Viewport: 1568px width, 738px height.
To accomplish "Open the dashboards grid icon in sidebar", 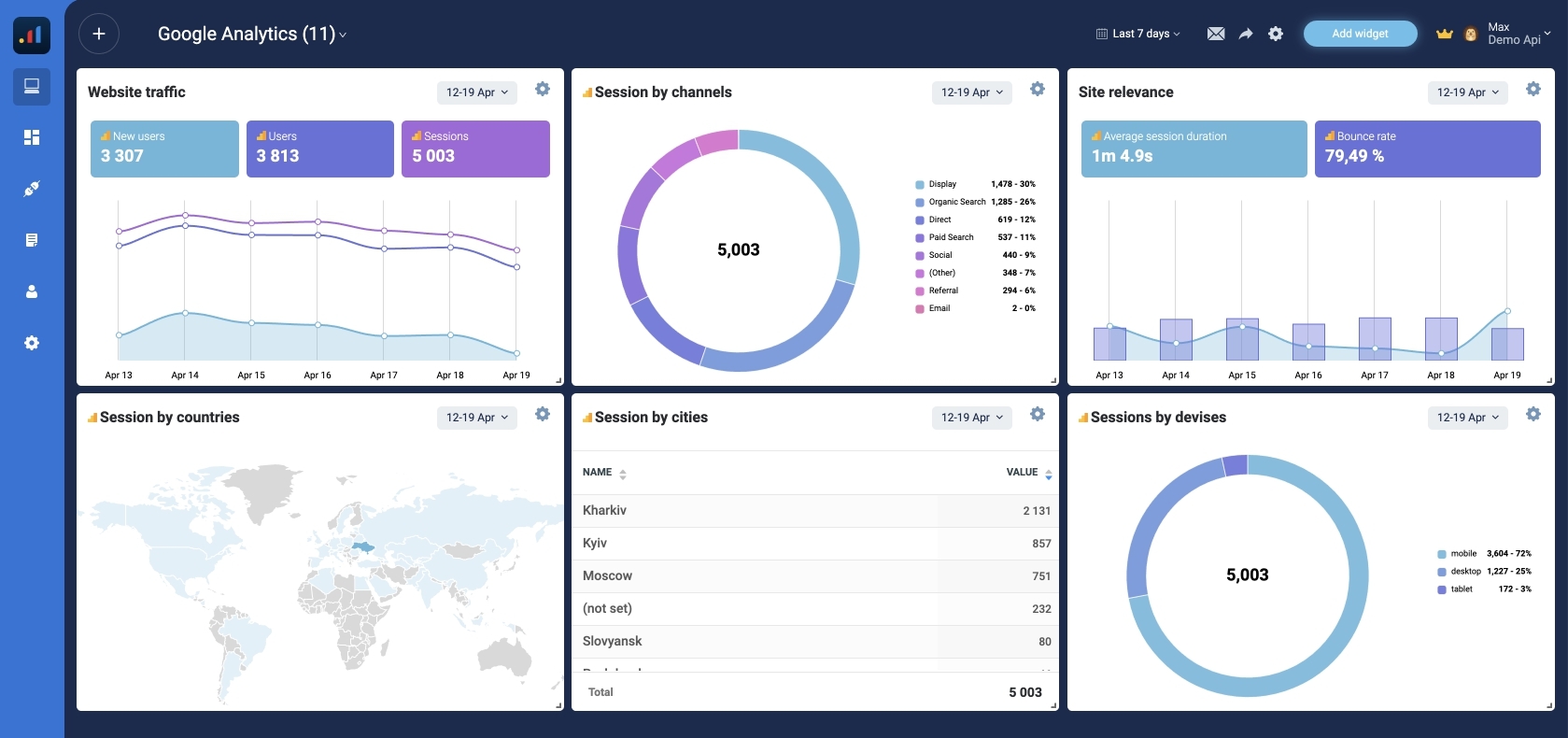I will 32,137.
